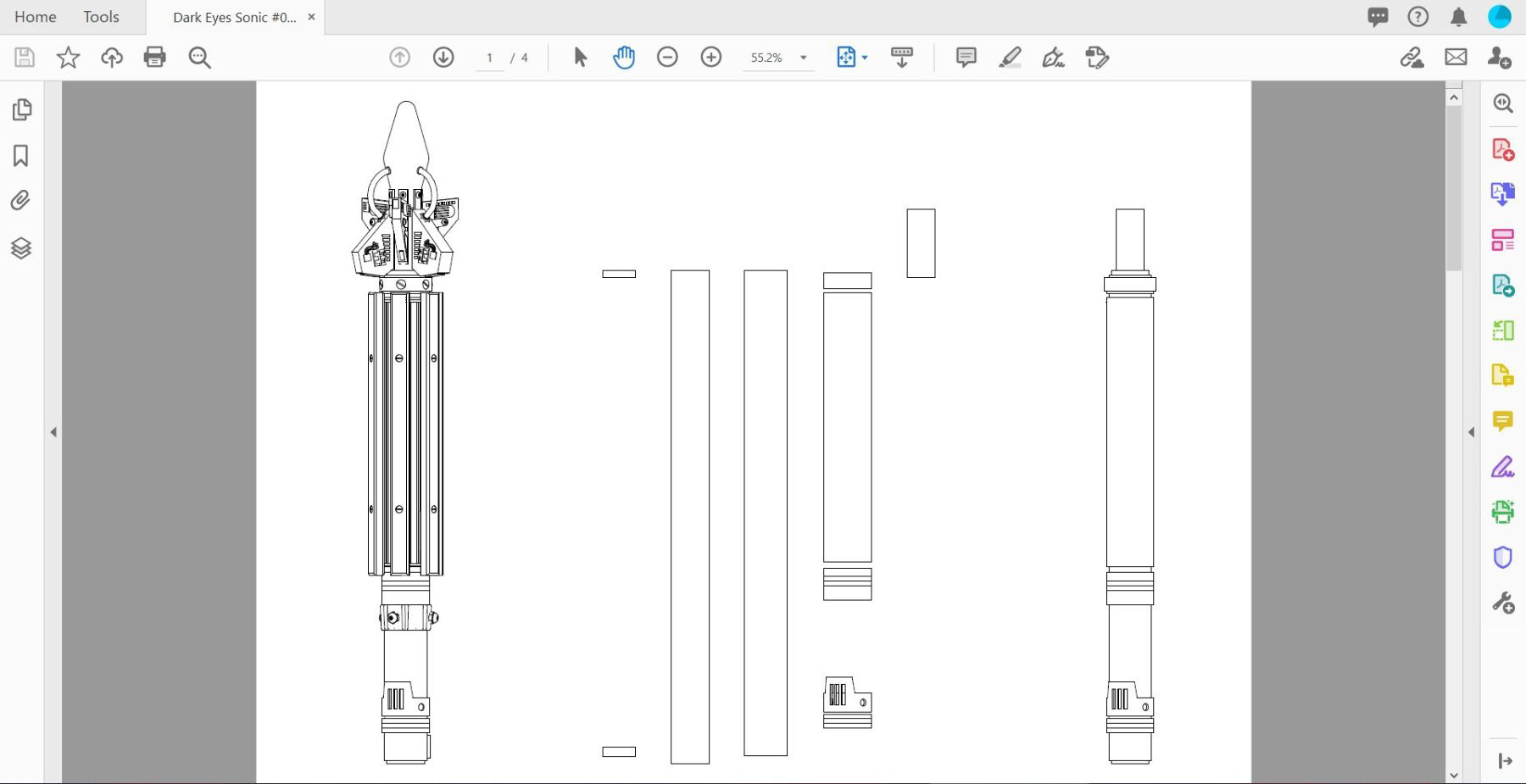Screen dimensions: 1526x784
Task: Choose the Selection arrow tool
Action: (580, 58)
